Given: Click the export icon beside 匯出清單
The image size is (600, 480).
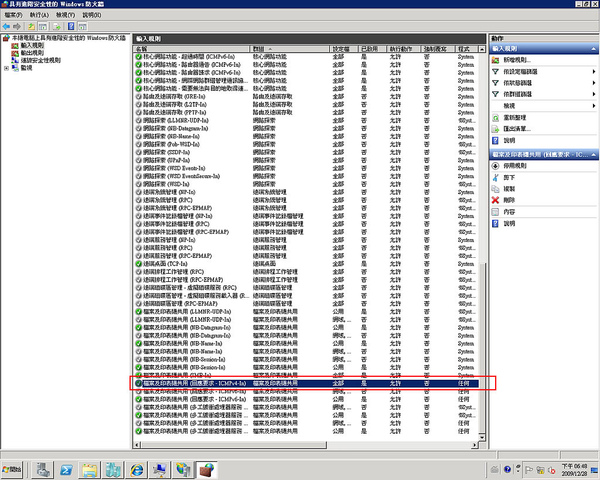Looking at the screenshot, I should [x=496, y=129].
